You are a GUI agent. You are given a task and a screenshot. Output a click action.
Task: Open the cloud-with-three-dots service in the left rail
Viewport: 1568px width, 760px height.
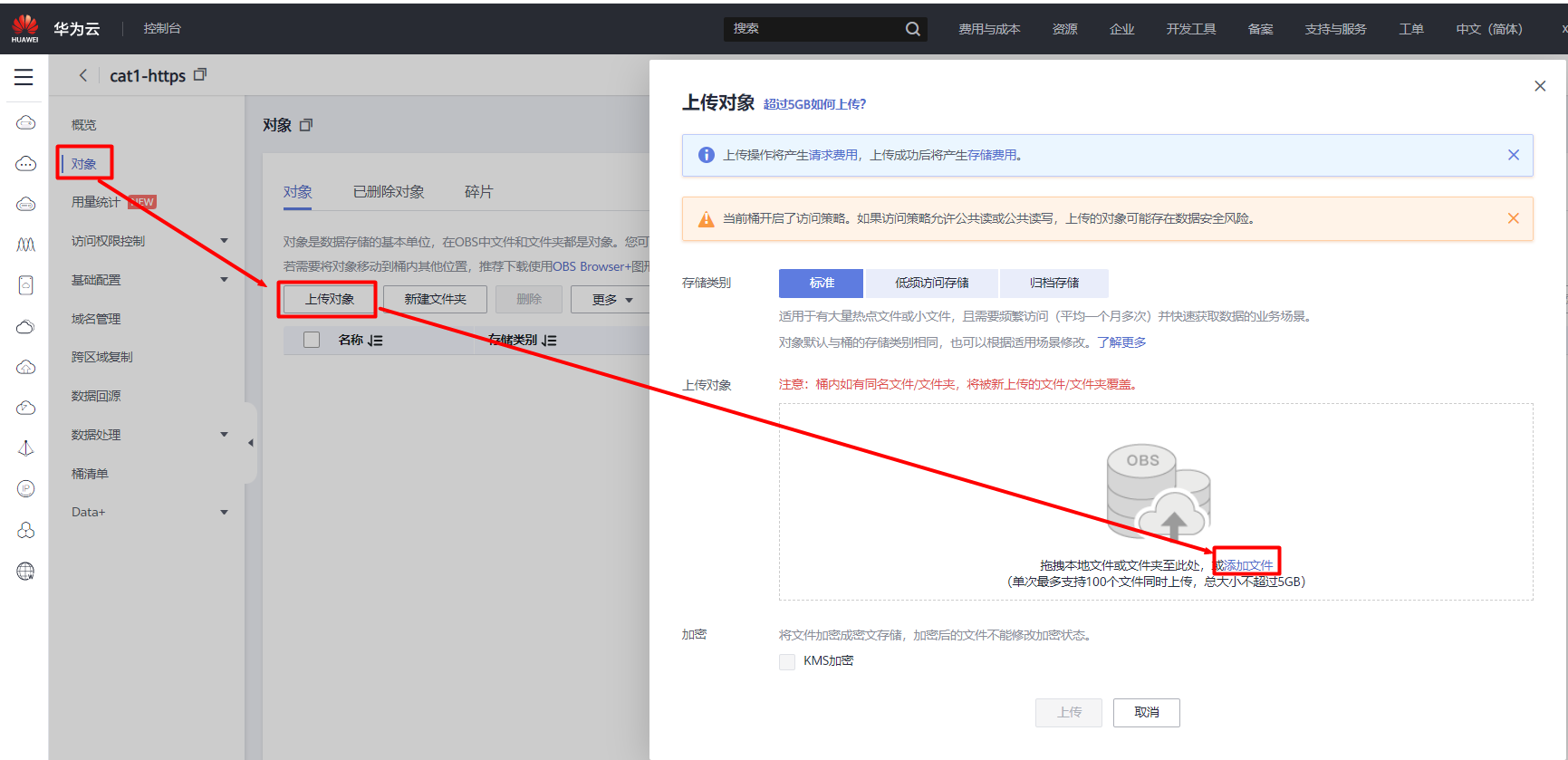[25, 164]
